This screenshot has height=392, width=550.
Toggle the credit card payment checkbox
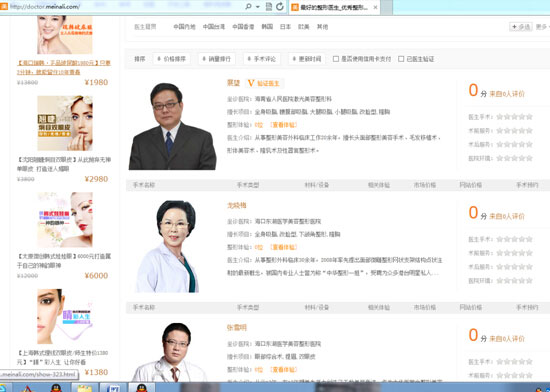[336, 59]
